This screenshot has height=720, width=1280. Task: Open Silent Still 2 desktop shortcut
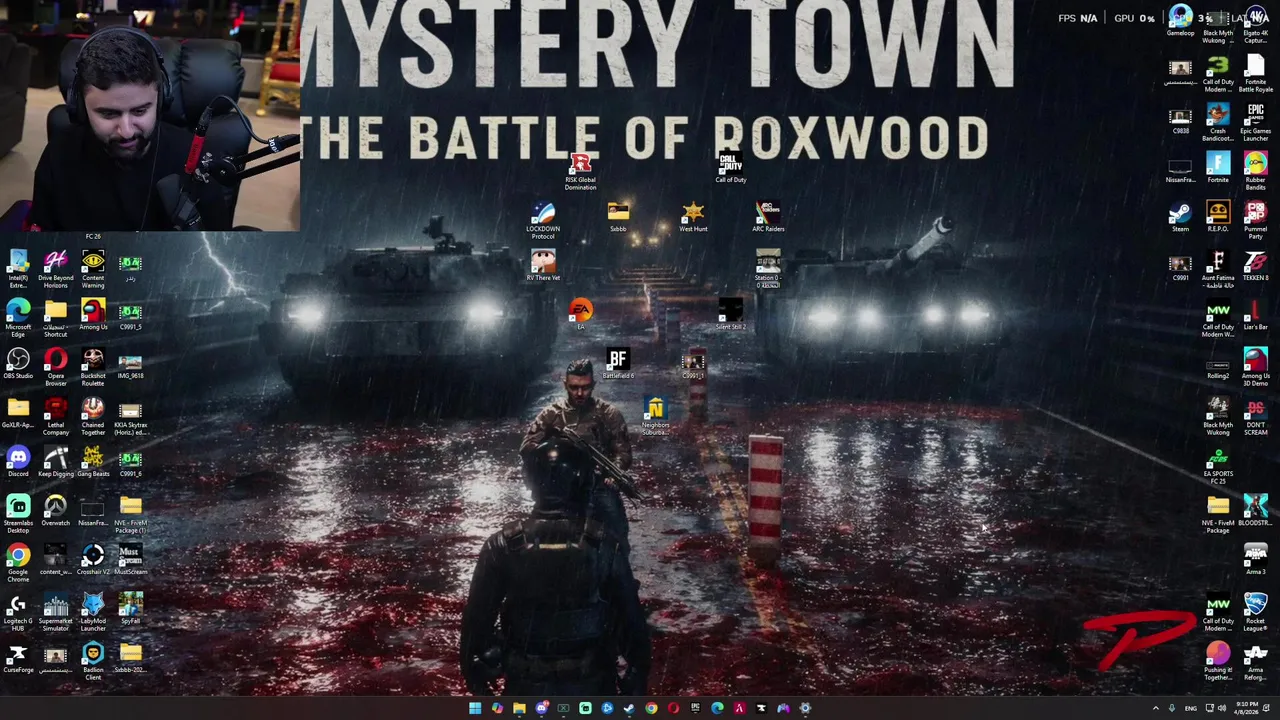(x=730, y=315)
